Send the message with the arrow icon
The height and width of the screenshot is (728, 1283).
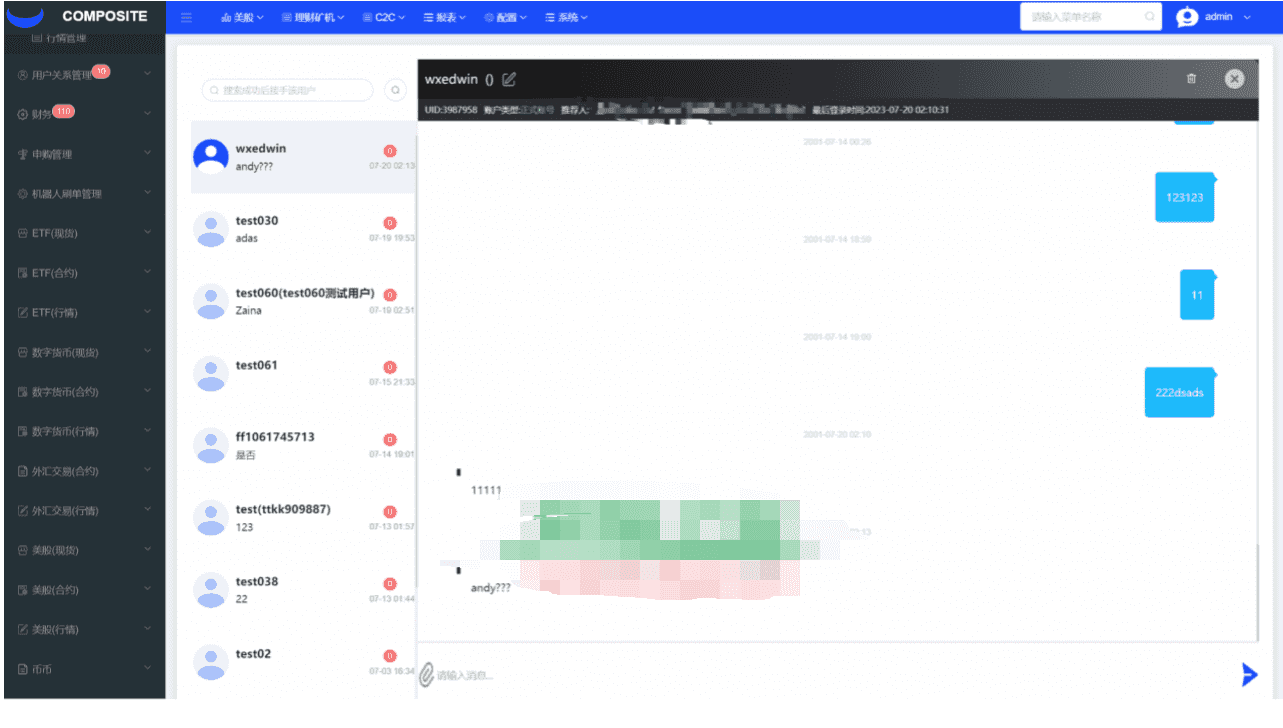point(1248,675)
